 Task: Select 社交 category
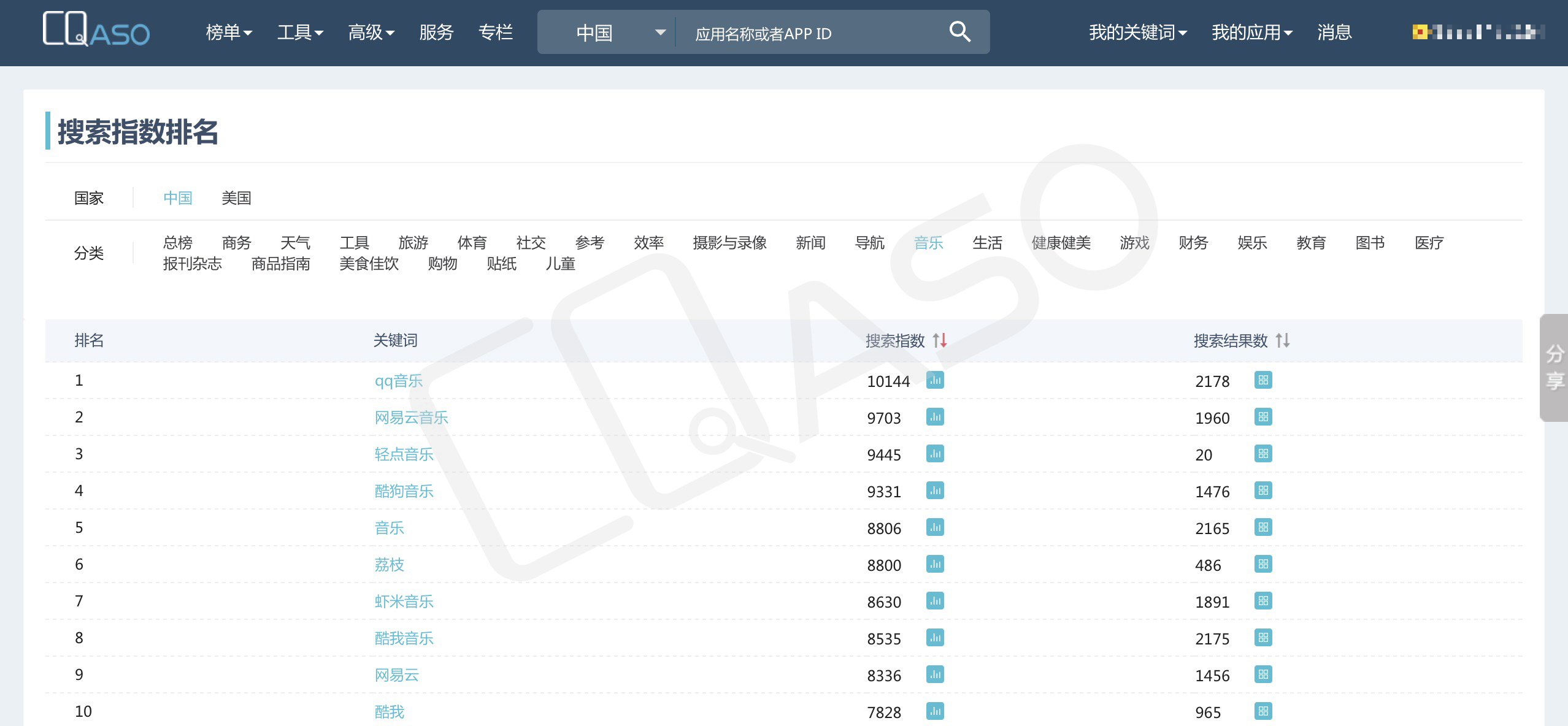coord(531,243)
